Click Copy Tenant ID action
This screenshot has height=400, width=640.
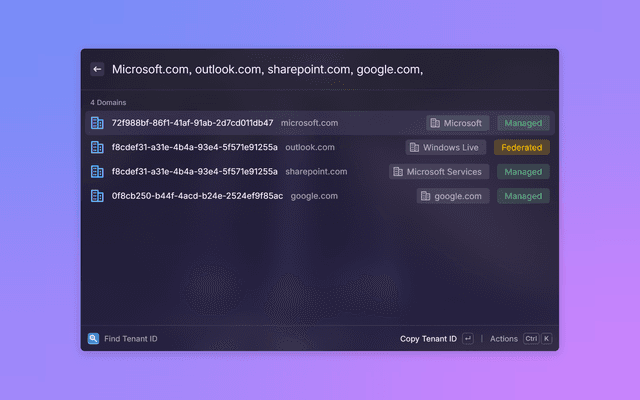(x=428, y=339)
